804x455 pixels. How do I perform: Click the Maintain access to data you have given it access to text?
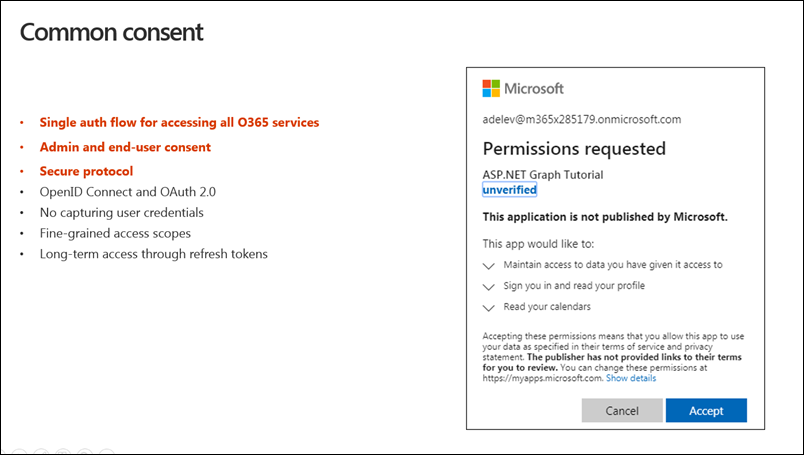[x=613, y=265]
